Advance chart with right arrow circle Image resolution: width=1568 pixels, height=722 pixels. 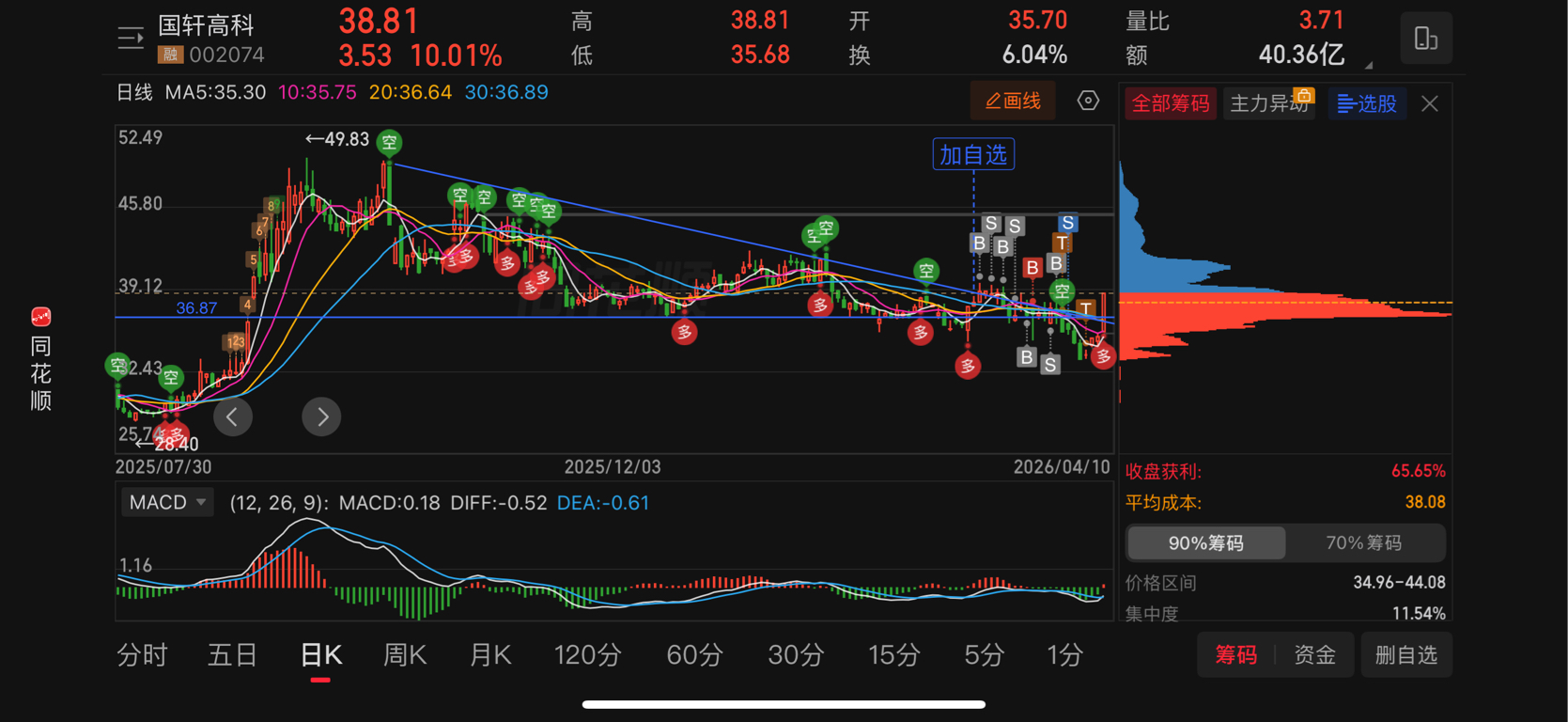click(321, 416)
